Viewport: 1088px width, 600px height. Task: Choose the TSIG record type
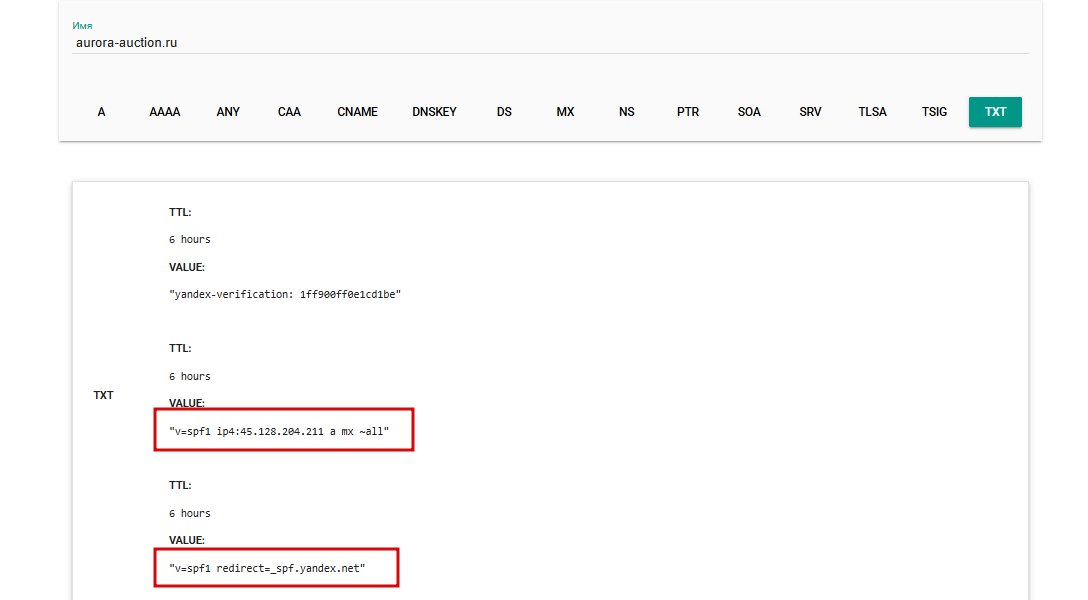[x=934, y=112]
